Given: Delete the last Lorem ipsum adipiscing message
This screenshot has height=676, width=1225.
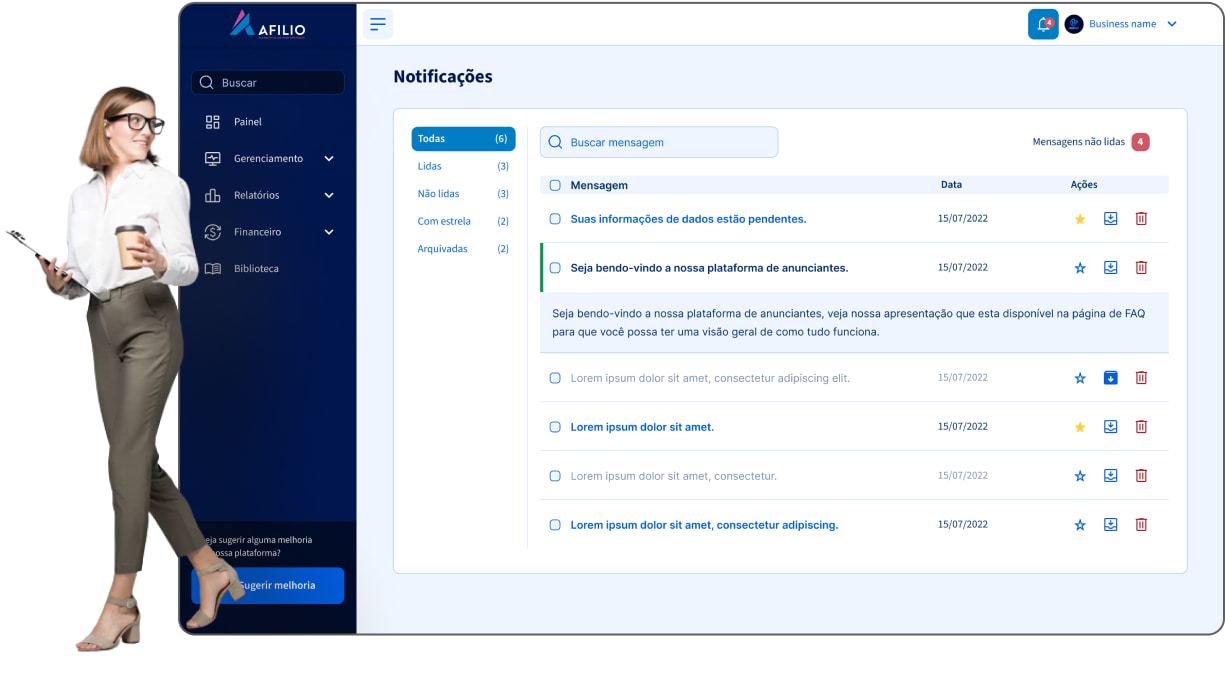Looking at the screenshot, I should tap(1141, 525).
